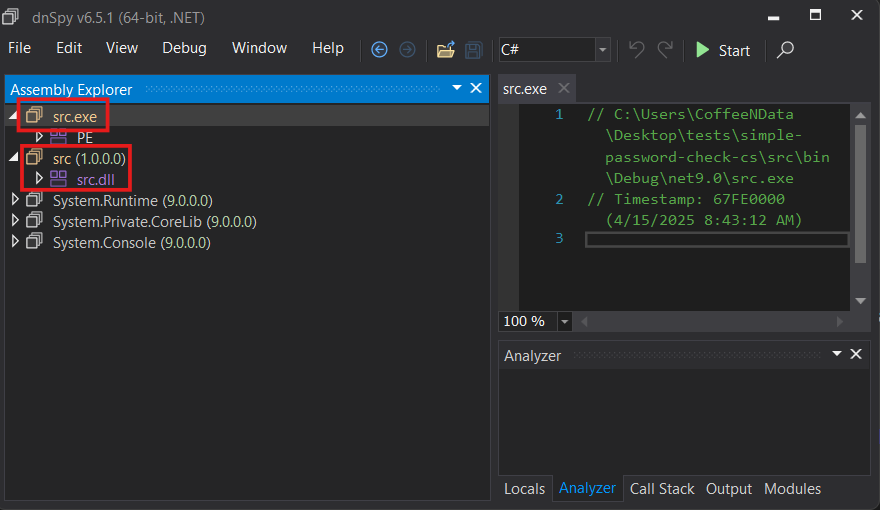
Task: Undo using the toolbar undo arrow
Action: [636, 49]
